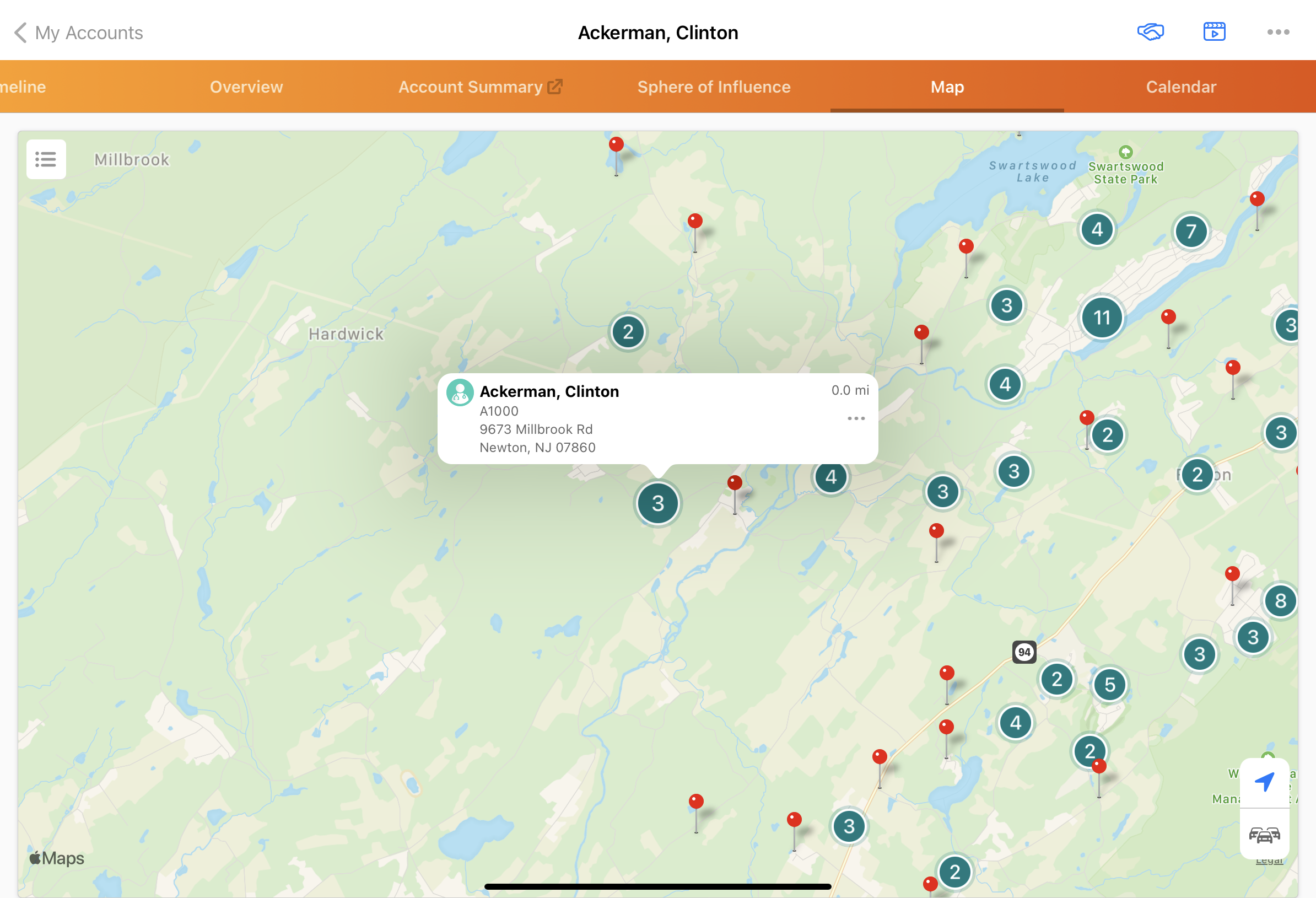Expand the cluster marker labeled 8
This screenshot has height=898, width=1316.
click(1280, 600)
